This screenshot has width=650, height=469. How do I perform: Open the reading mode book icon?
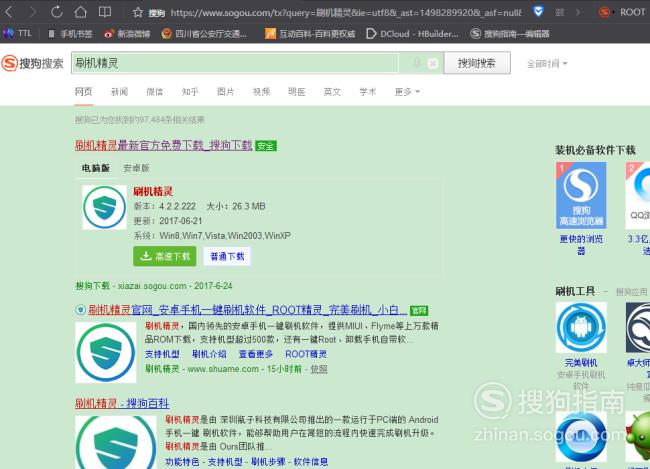105,12
